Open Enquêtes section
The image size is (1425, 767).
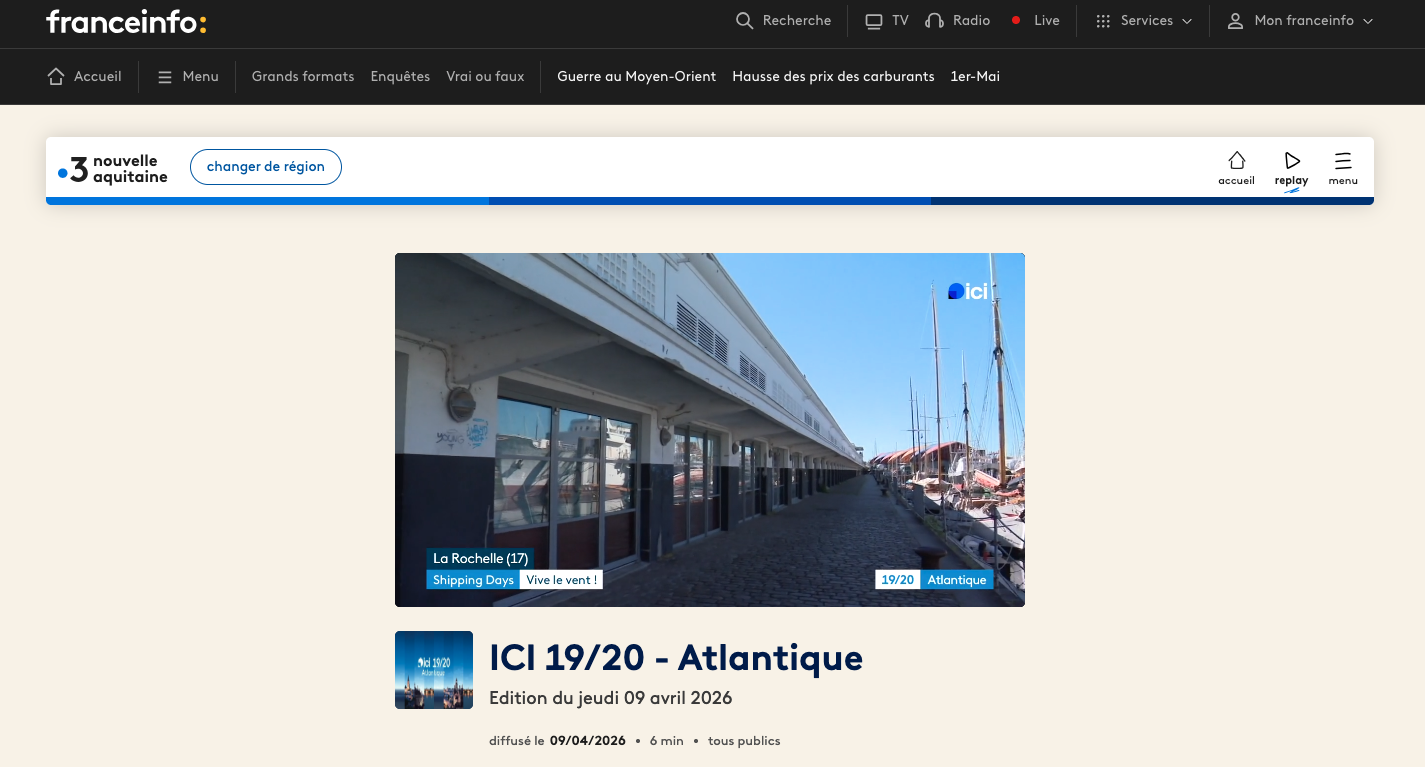pos(400,77)
